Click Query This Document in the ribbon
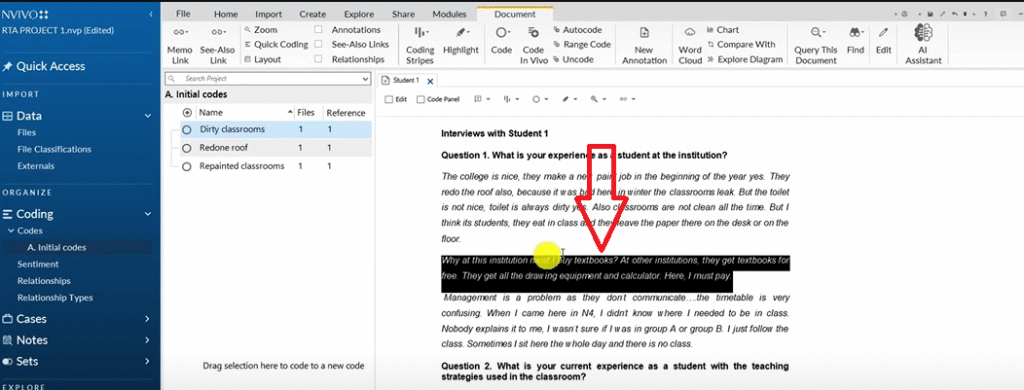1024x390 pixels. (x=816, y=44)
